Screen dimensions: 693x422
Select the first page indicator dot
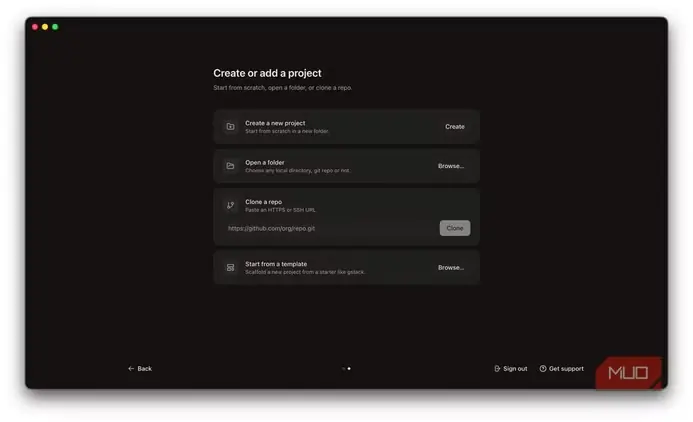(343, 369)
